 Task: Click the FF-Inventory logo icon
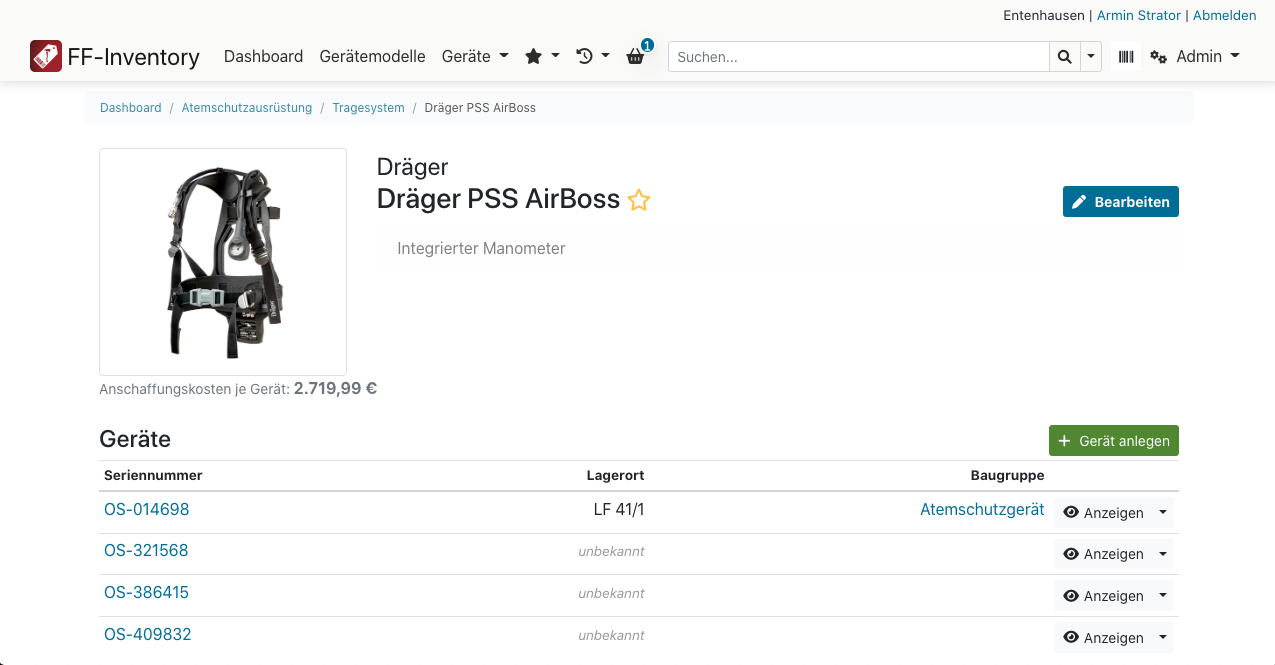(46, 56)
